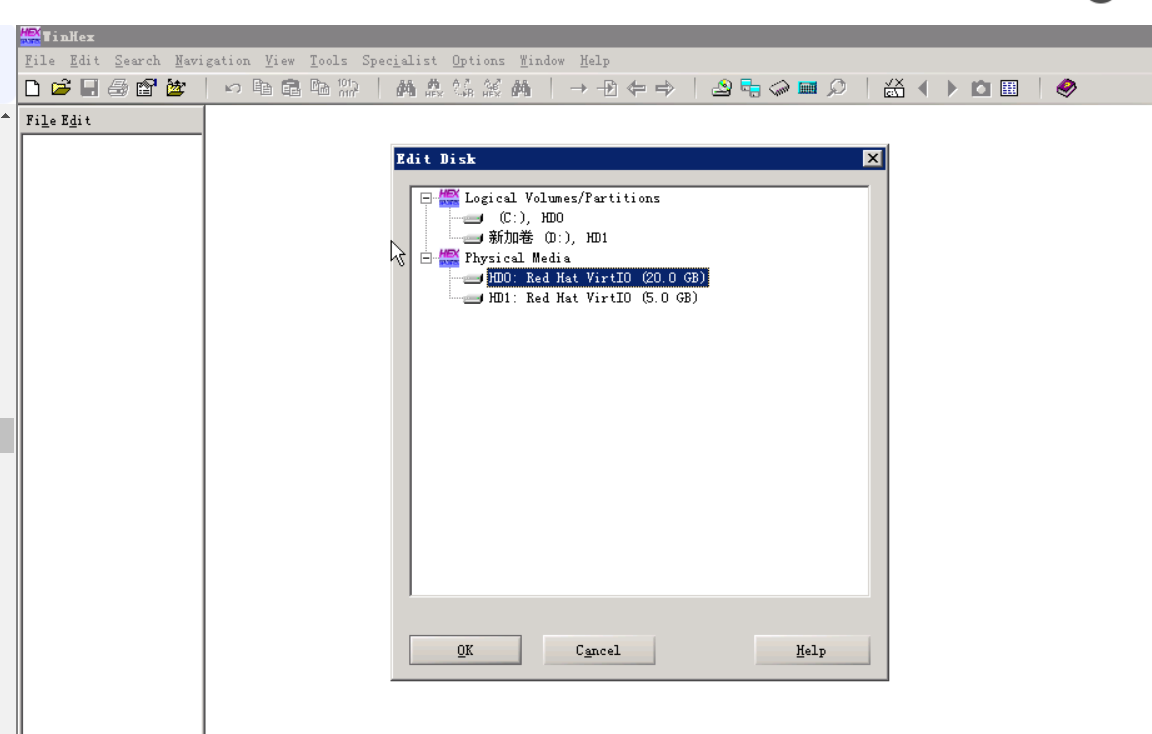Click the Analyze magnifier toolbar icon
Viewport: 1152px width, 734px height.
click(x=837, y=88)
